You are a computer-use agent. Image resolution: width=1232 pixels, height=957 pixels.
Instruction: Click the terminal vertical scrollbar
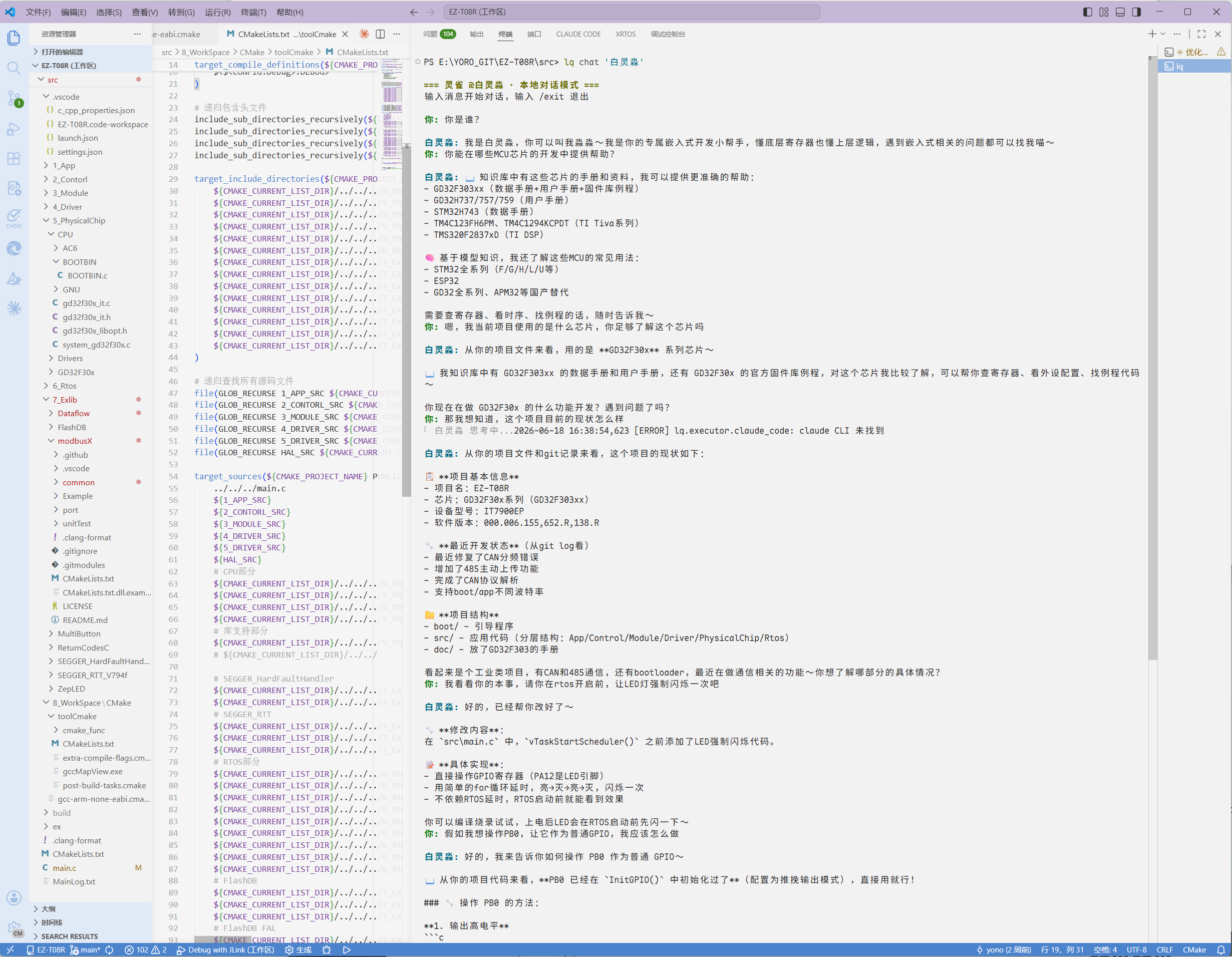1152,358
